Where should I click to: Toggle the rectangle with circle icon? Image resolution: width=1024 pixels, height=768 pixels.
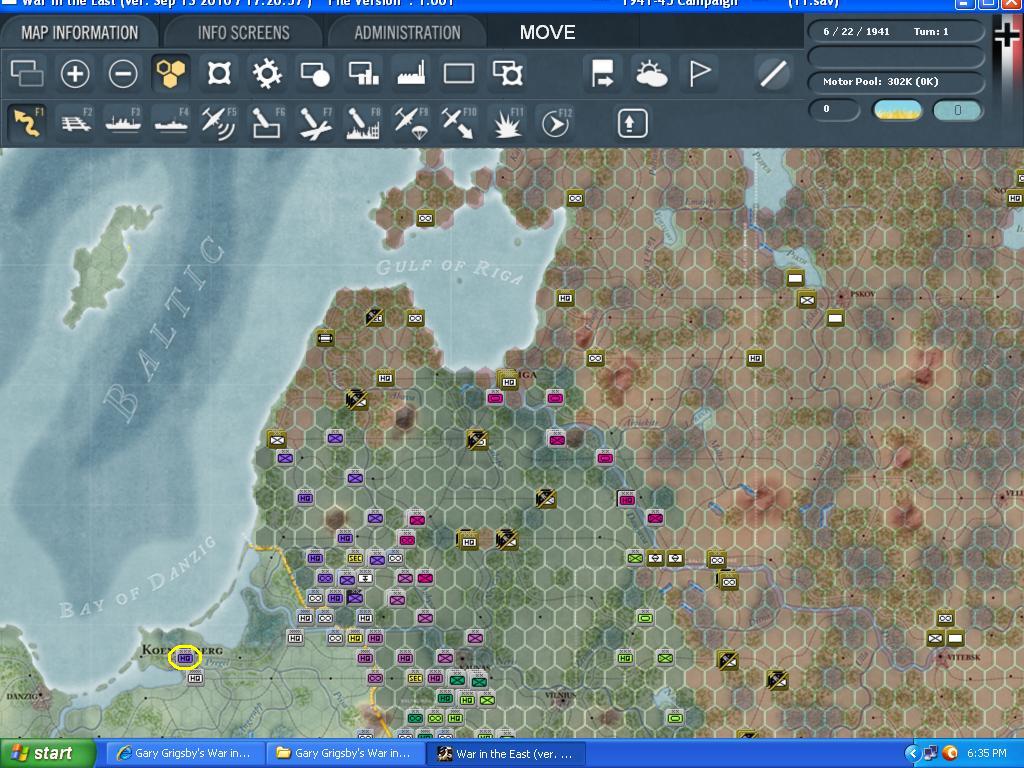(315, 74)
